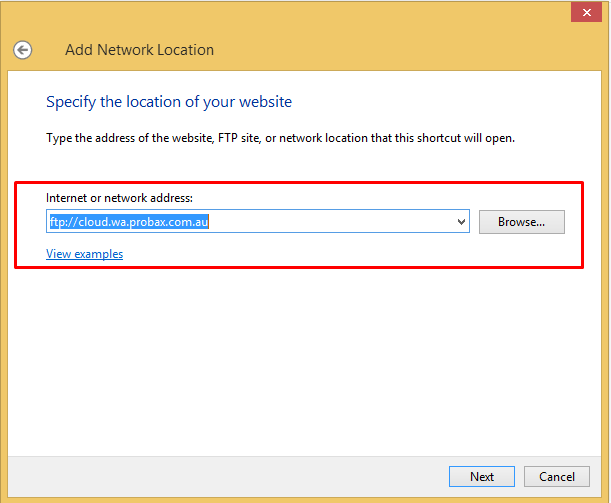This screenshot has width=611, height=503.
Task: Proceed with the Next button
Action: click(x=482, y=477)
